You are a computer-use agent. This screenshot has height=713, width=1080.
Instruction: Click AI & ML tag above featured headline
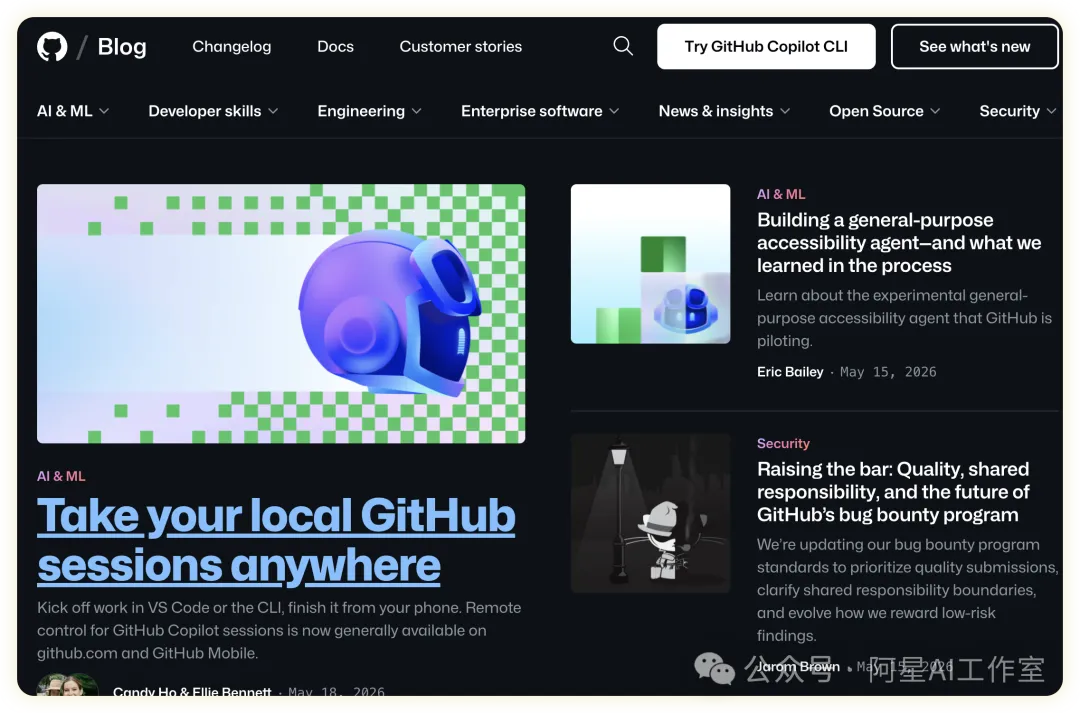click(x=61, y=476)
